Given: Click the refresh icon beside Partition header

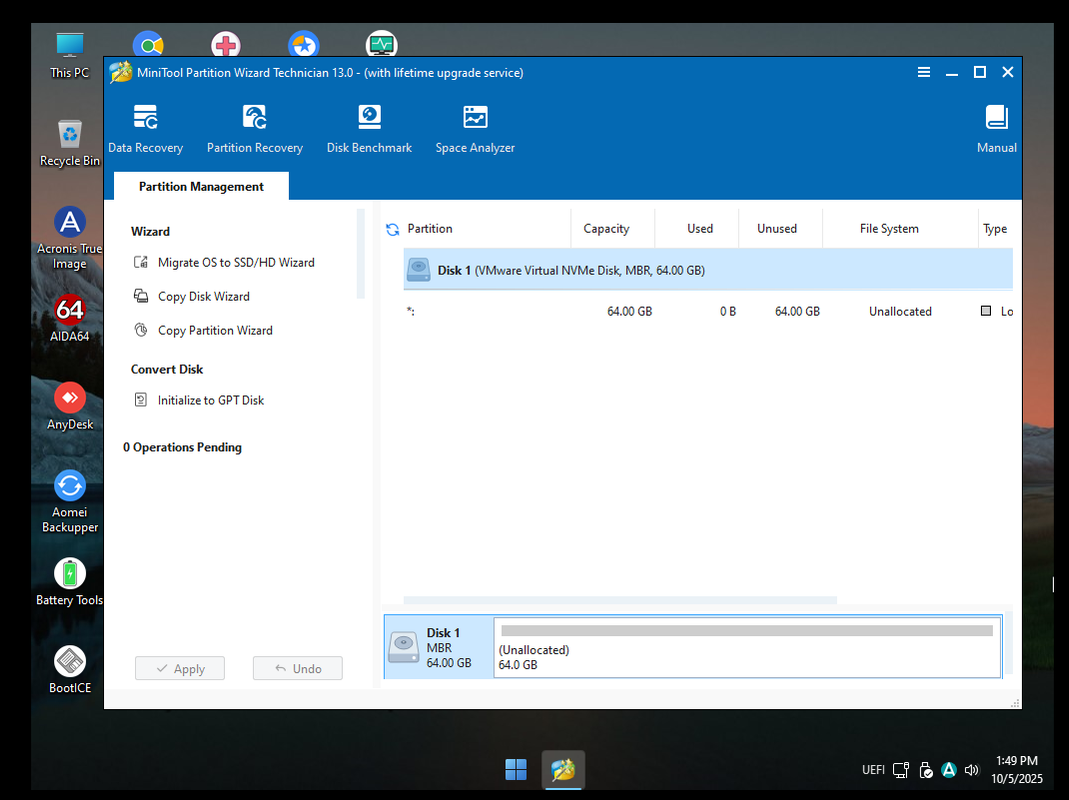Looking at the screenshot, I should tap(393, 229).
